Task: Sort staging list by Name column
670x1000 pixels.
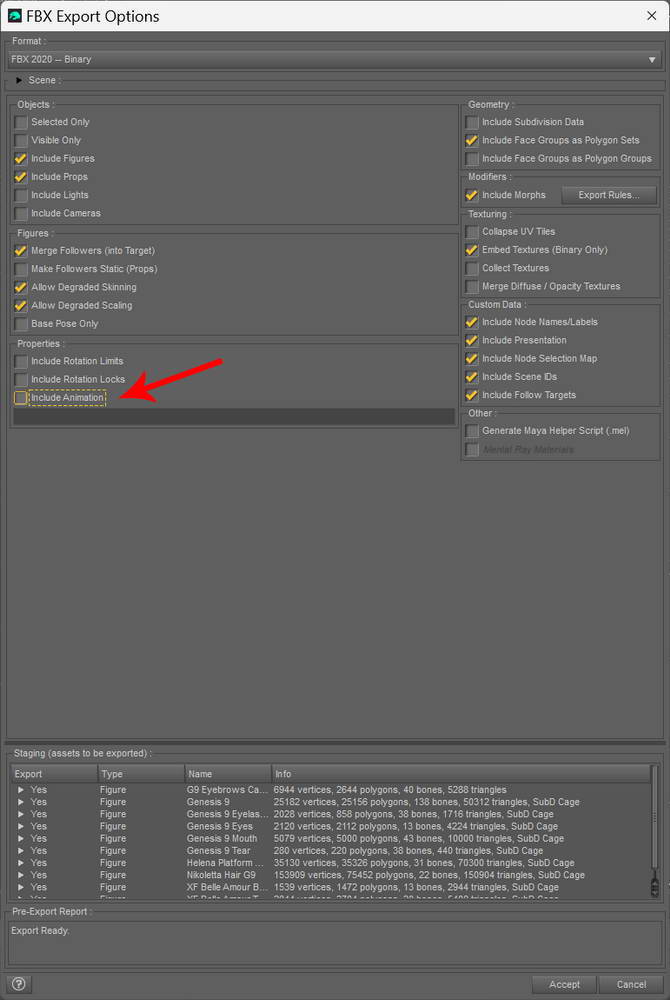Action: [228, 774]
